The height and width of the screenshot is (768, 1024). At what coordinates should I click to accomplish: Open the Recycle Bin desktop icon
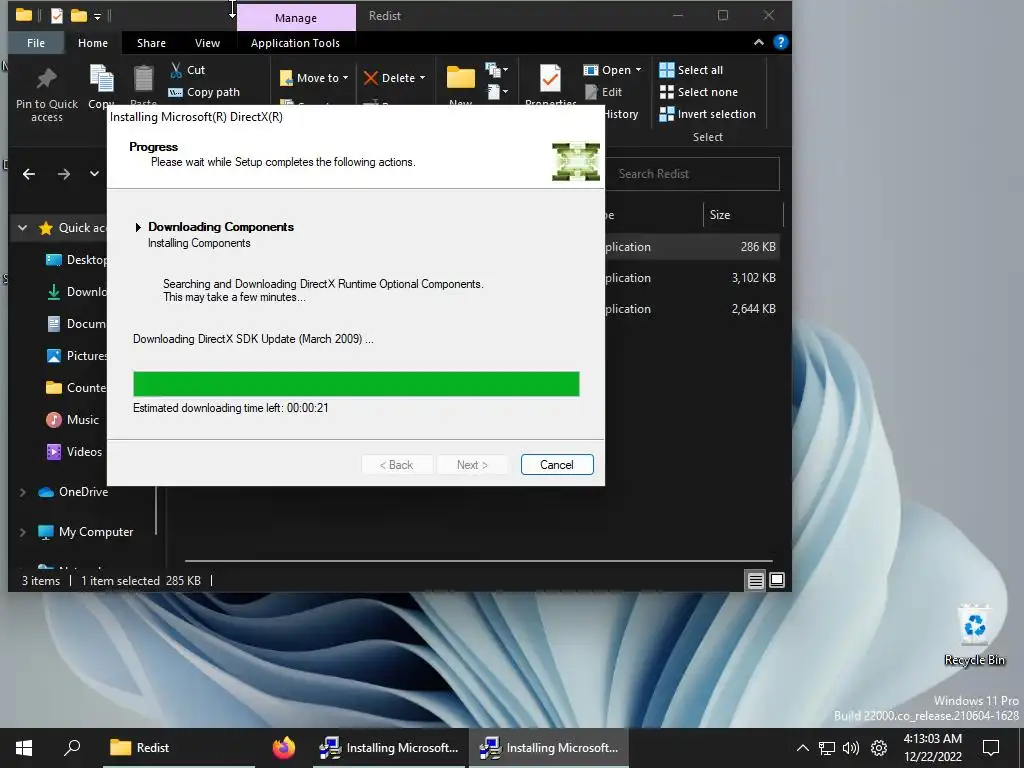click(x=974, y=635)
